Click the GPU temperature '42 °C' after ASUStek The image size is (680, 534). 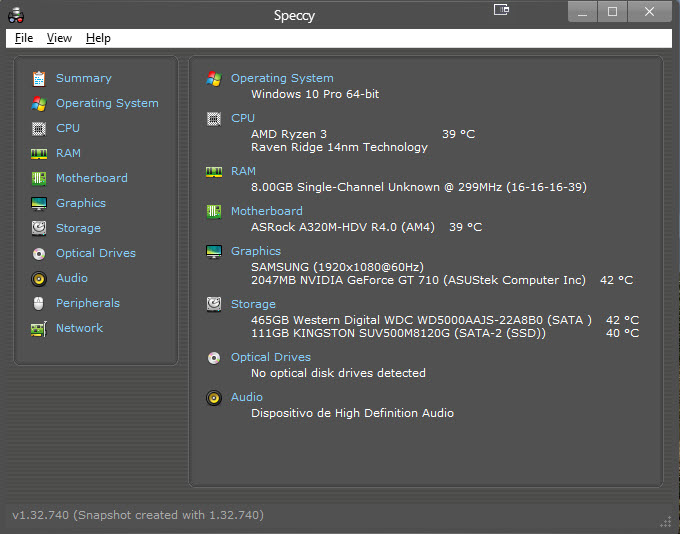616,280
